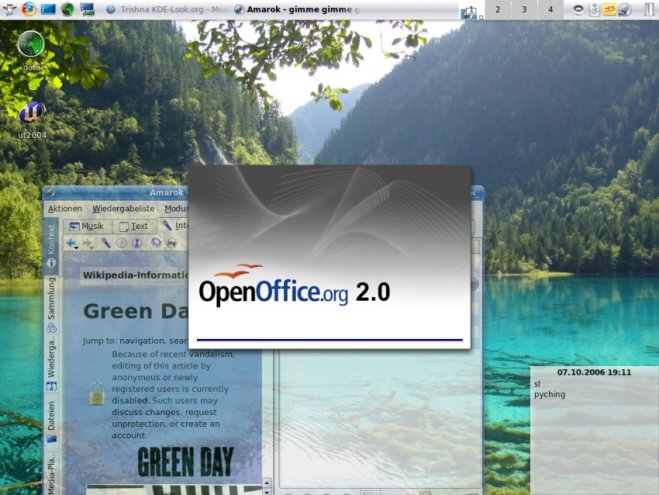The width and height of the screenshot is (659, 495).
Task: Switch to virtual desktop 1 in pager
Action: (x=472, y=10)
